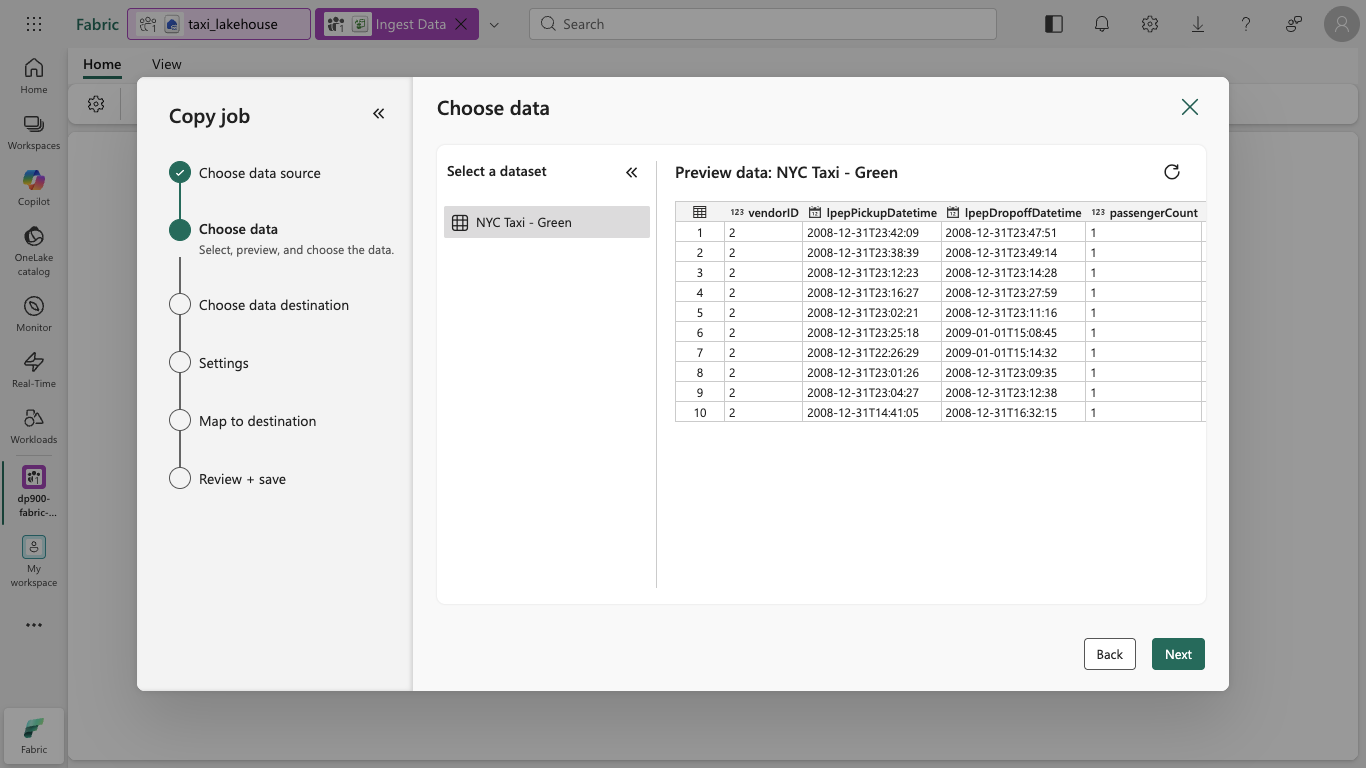
Task: Click the lpepPickupDatetime column header
Action: pos(872,212)
